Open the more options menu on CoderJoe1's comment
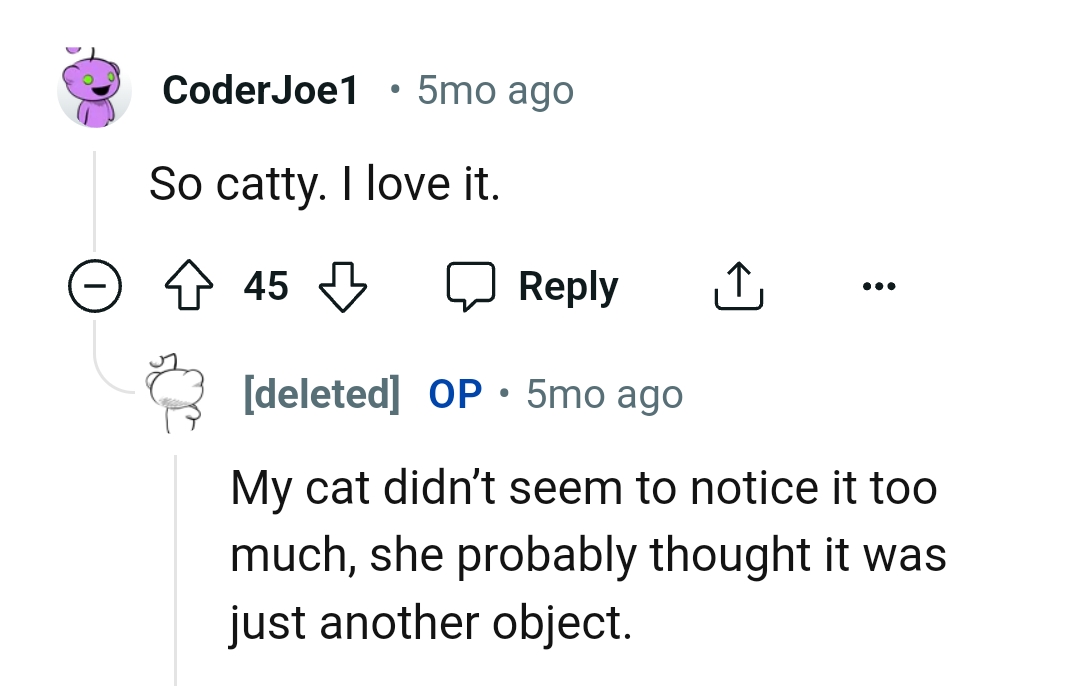 pyautogui.click(x=879, y=285)
